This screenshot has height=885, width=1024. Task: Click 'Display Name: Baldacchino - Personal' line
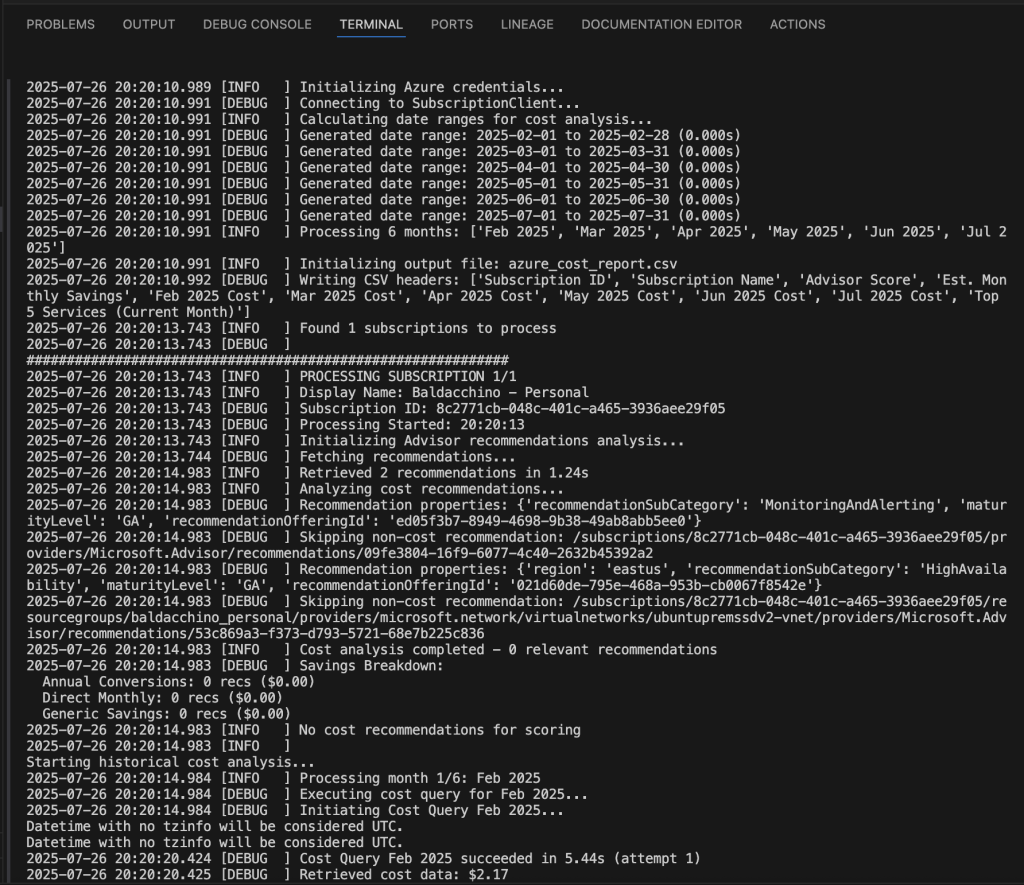click(x=307, y=393)
